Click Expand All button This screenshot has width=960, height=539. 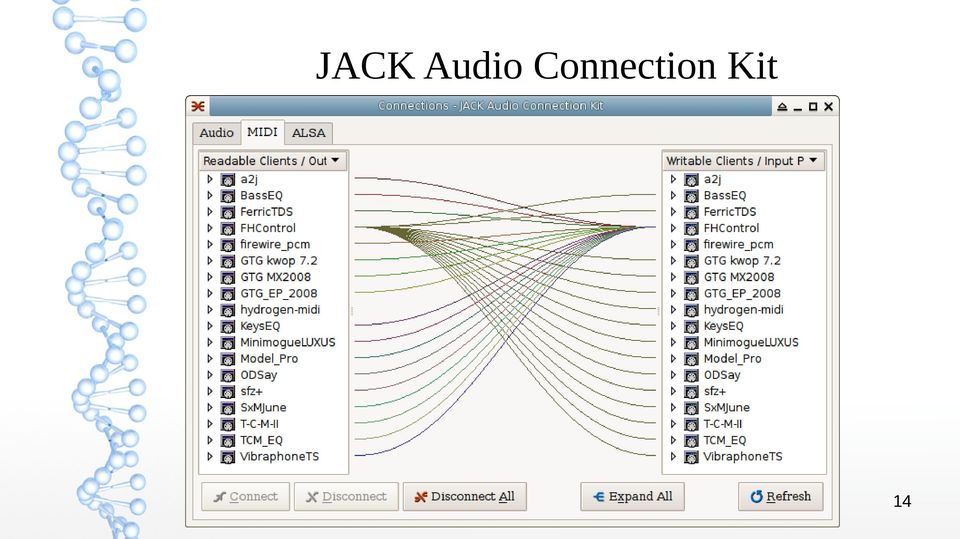tap(632, 497)
